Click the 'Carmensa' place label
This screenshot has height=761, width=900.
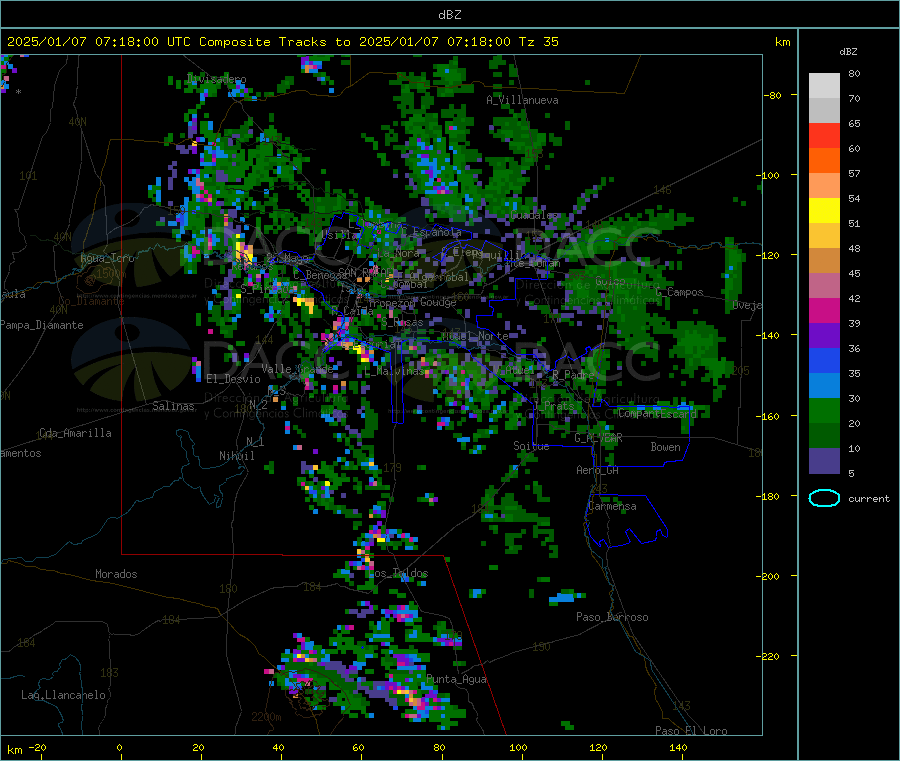(x=612, y=506)
